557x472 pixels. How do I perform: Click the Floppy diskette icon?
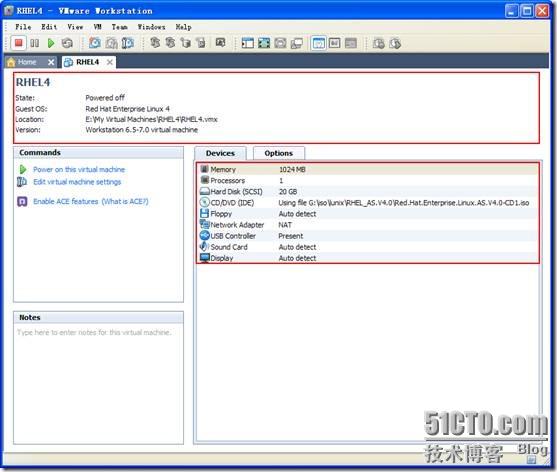(x=204, y=213)
